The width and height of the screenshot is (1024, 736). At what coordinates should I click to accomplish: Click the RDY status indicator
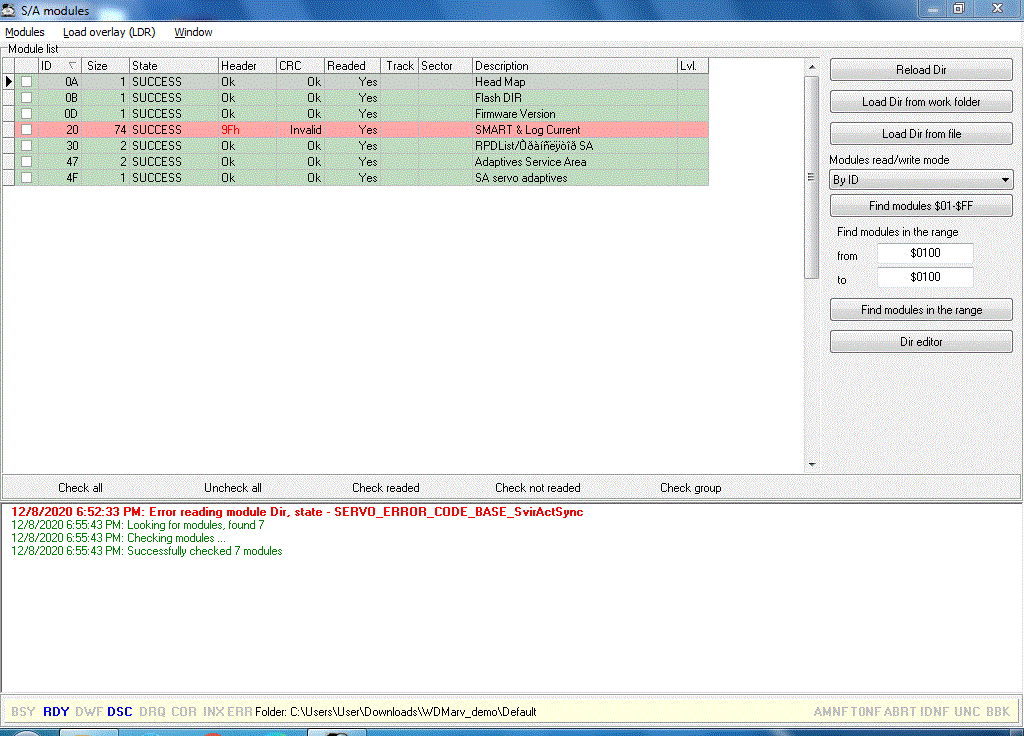point(56,712)
